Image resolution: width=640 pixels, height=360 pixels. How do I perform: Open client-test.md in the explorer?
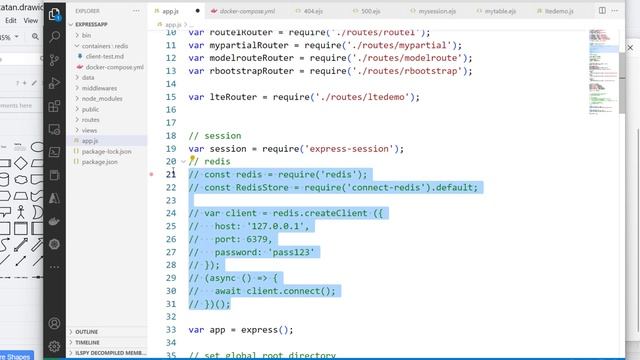pos(105,57)
